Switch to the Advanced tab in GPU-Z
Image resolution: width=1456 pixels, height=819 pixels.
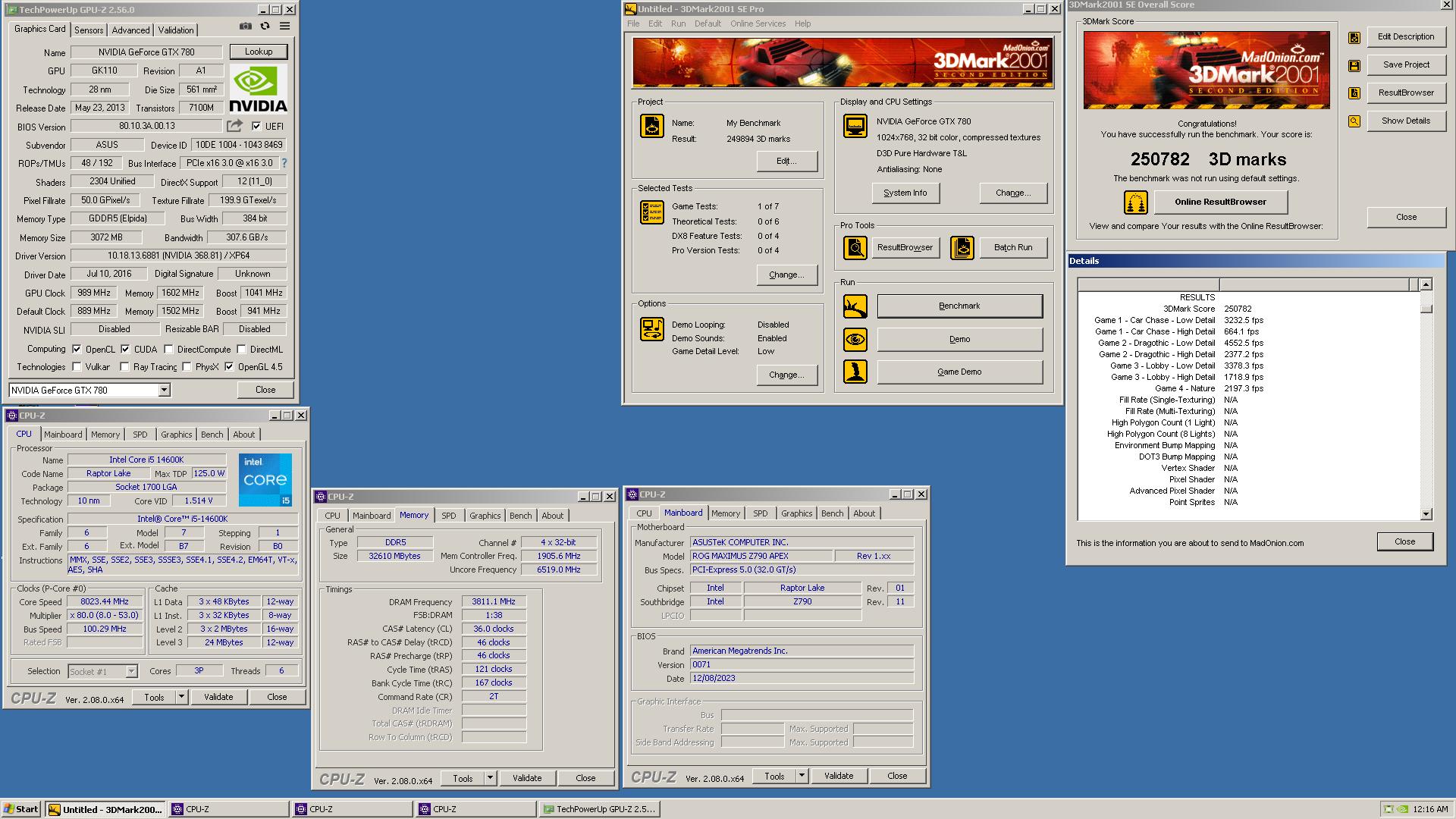pos(130,30)
